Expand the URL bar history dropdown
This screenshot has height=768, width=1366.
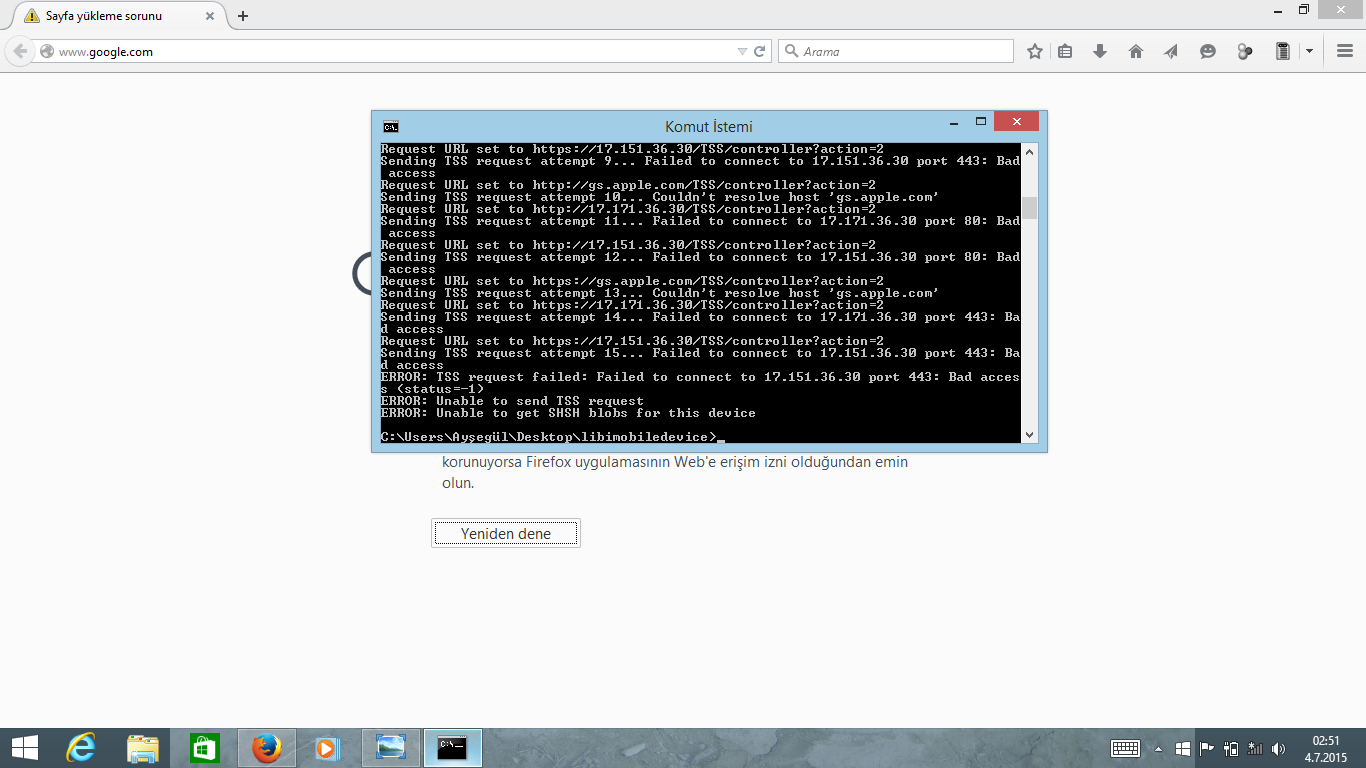click(x=741, y=51)
